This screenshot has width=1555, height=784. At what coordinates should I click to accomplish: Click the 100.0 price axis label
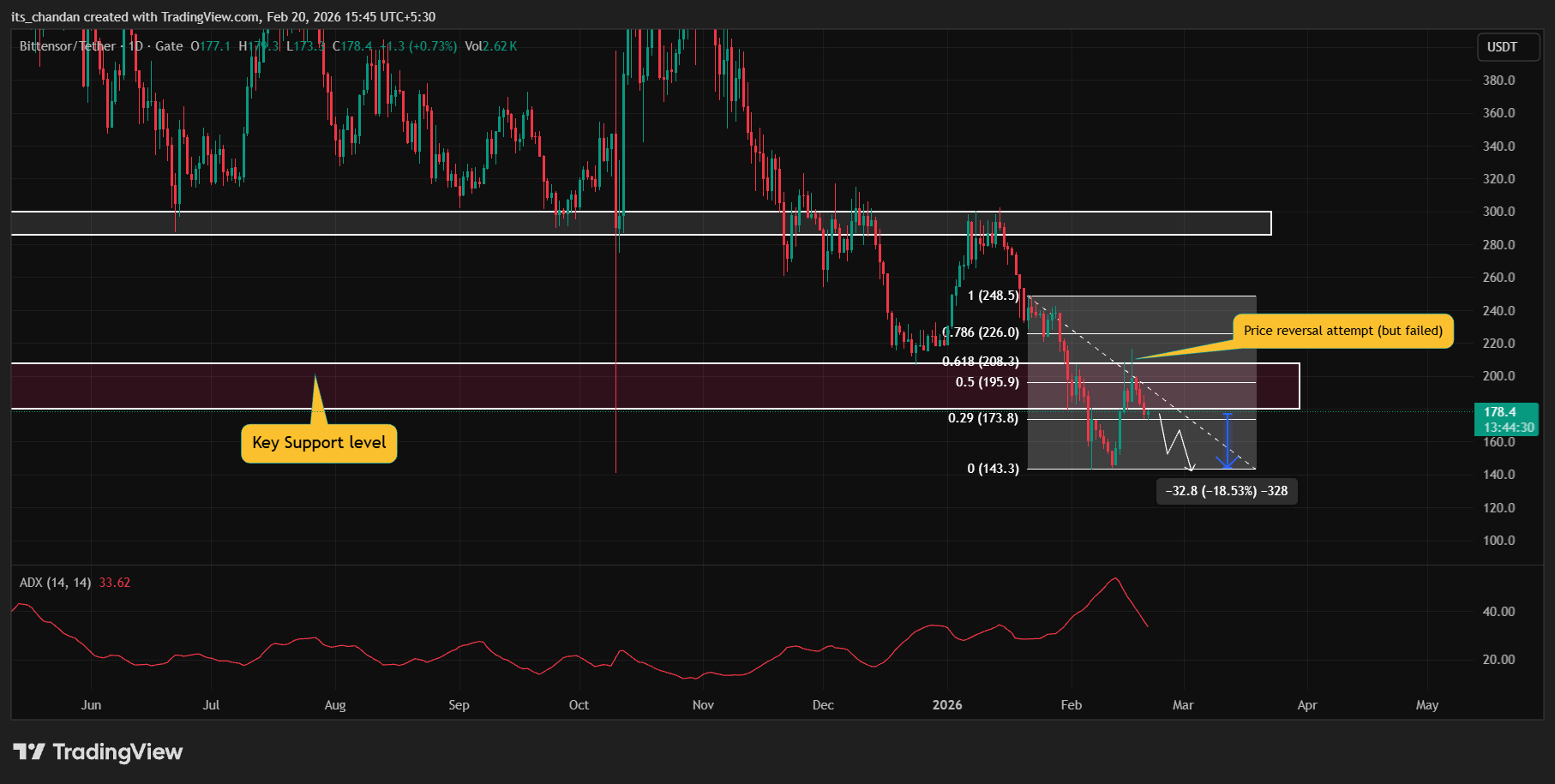coord(1499,541)
